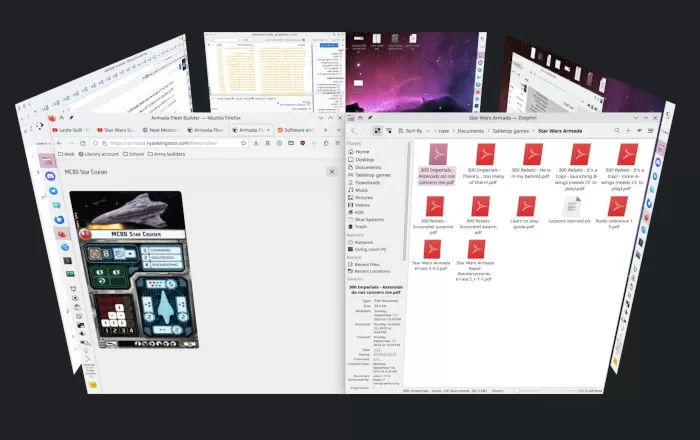Open Downloads in the Places panel
Image resolution: width=700 pixels, height=440 pixels.
[367, 182]
